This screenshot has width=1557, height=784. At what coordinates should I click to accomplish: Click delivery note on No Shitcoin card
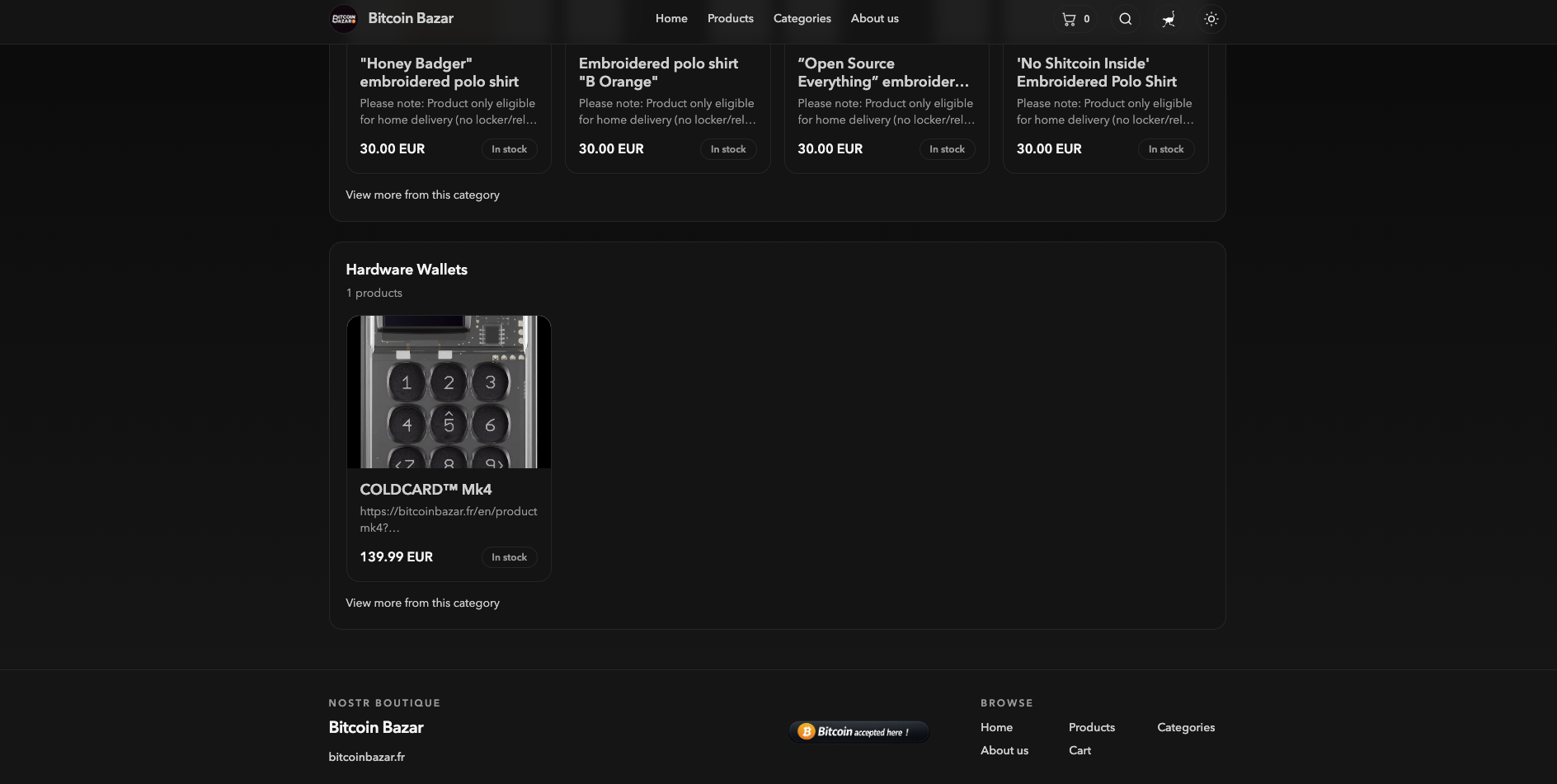(x=1105, y=111)
